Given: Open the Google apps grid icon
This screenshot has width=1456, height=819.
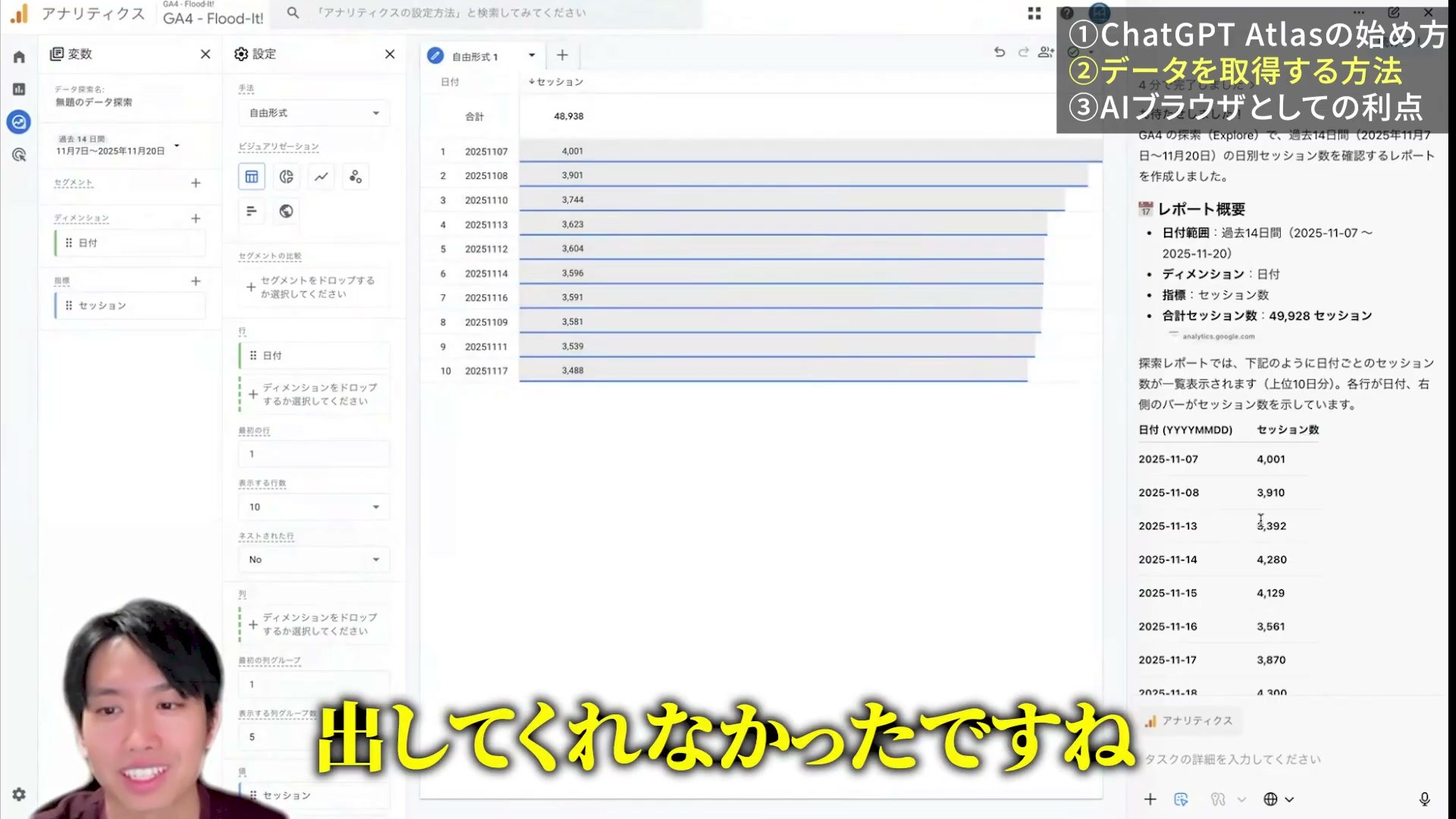Looking at the screenshot, I should (x=1034, y=13).
